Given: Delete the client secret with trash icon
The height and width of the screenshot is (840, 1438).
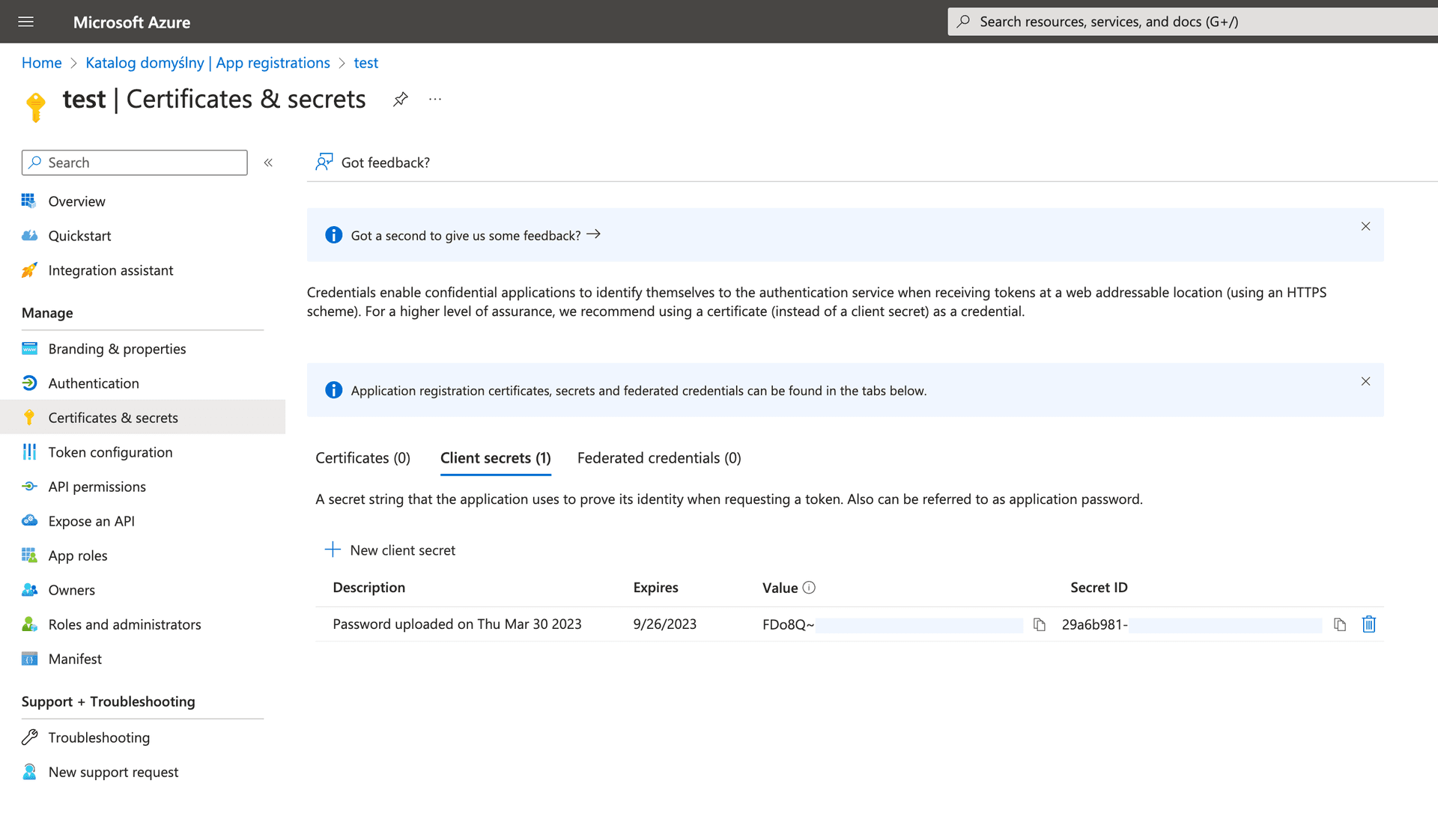Looking at the screenshot, I should [x=1368, y=624].
